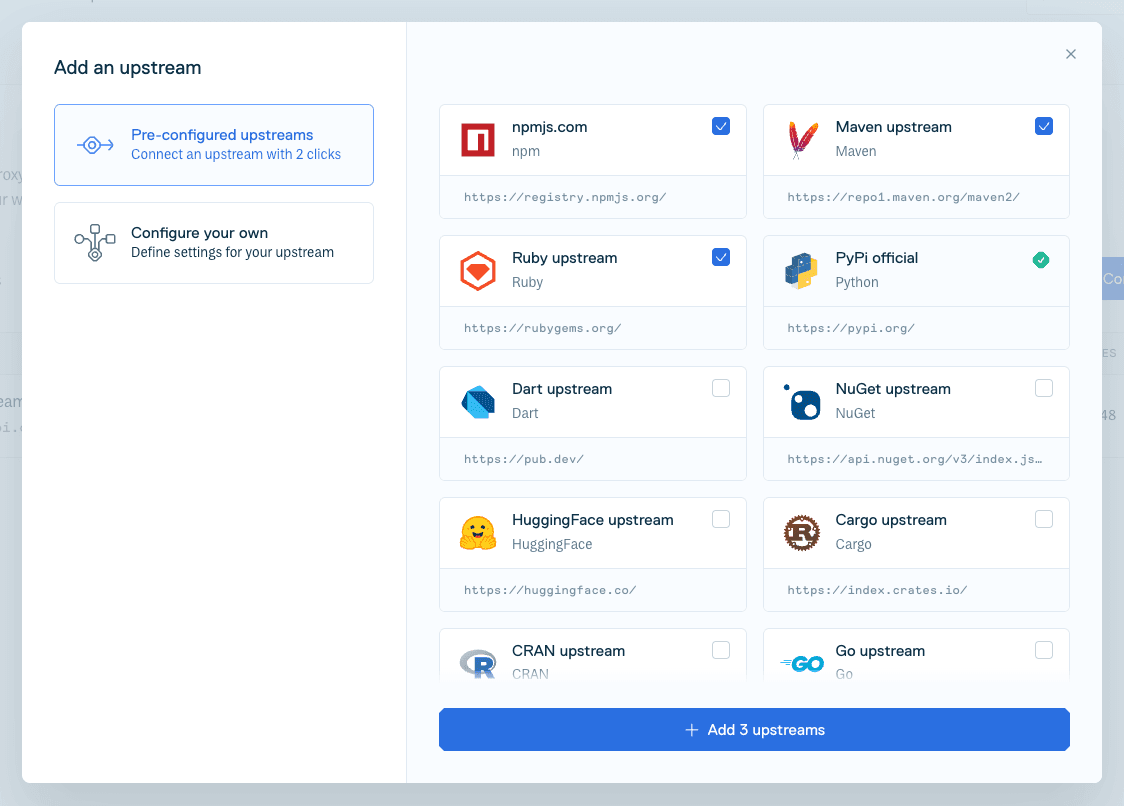The image size is (1124, 806).
Task: Click the HuggingFace upstream card title
Action: 593,521
